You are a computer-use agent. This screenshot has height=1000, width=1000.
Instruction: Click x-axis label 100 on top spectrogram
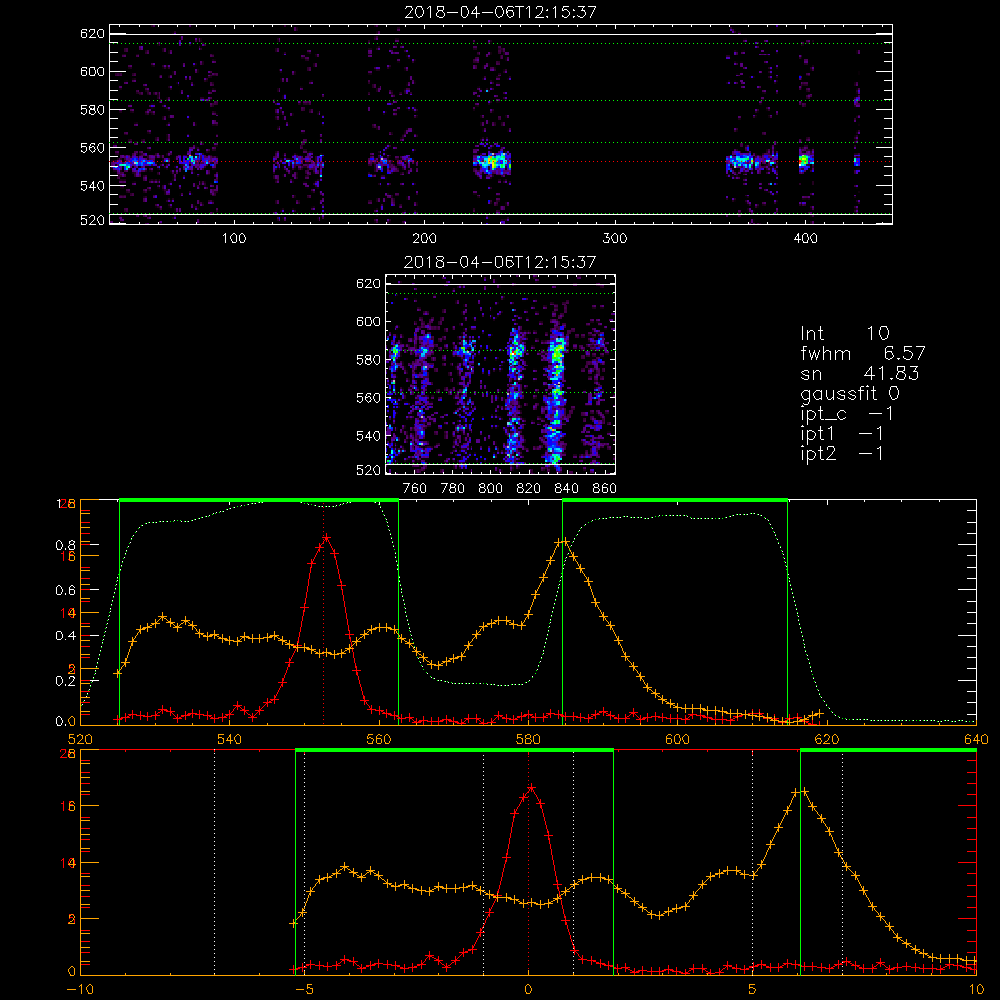(234, 239)
